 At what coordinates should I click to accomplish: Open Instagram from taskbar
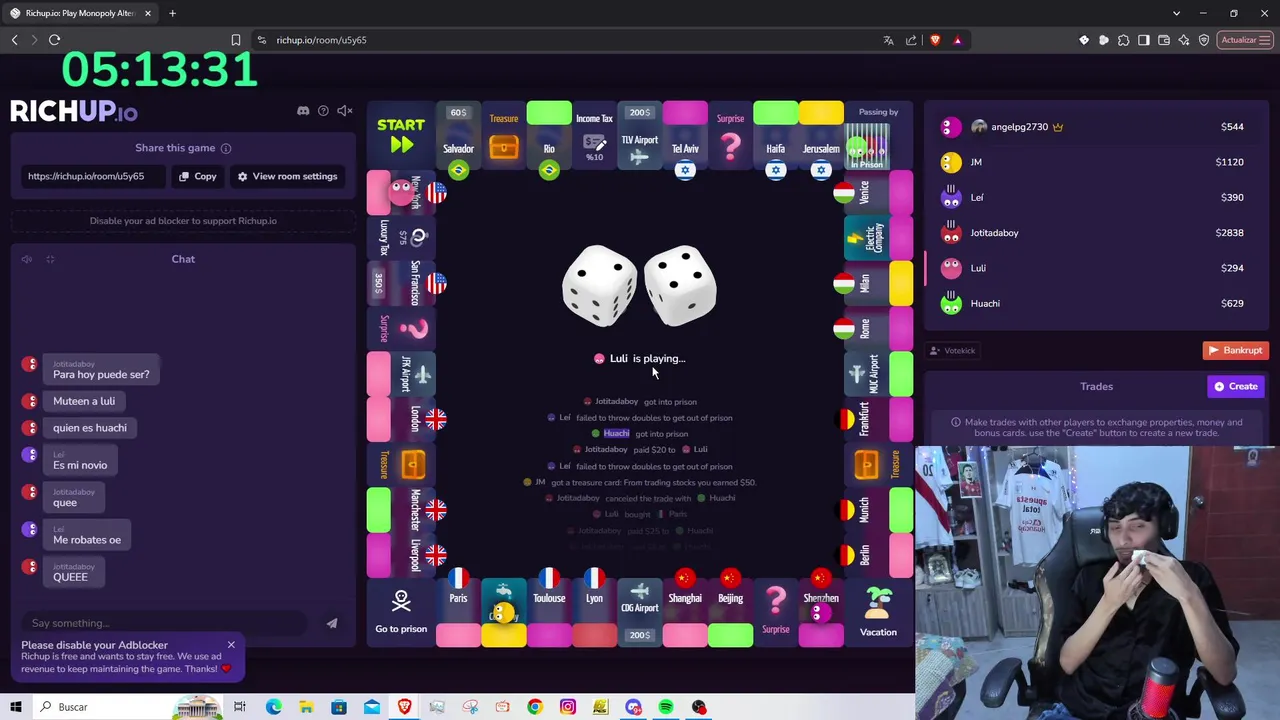[x=568, y=707]
